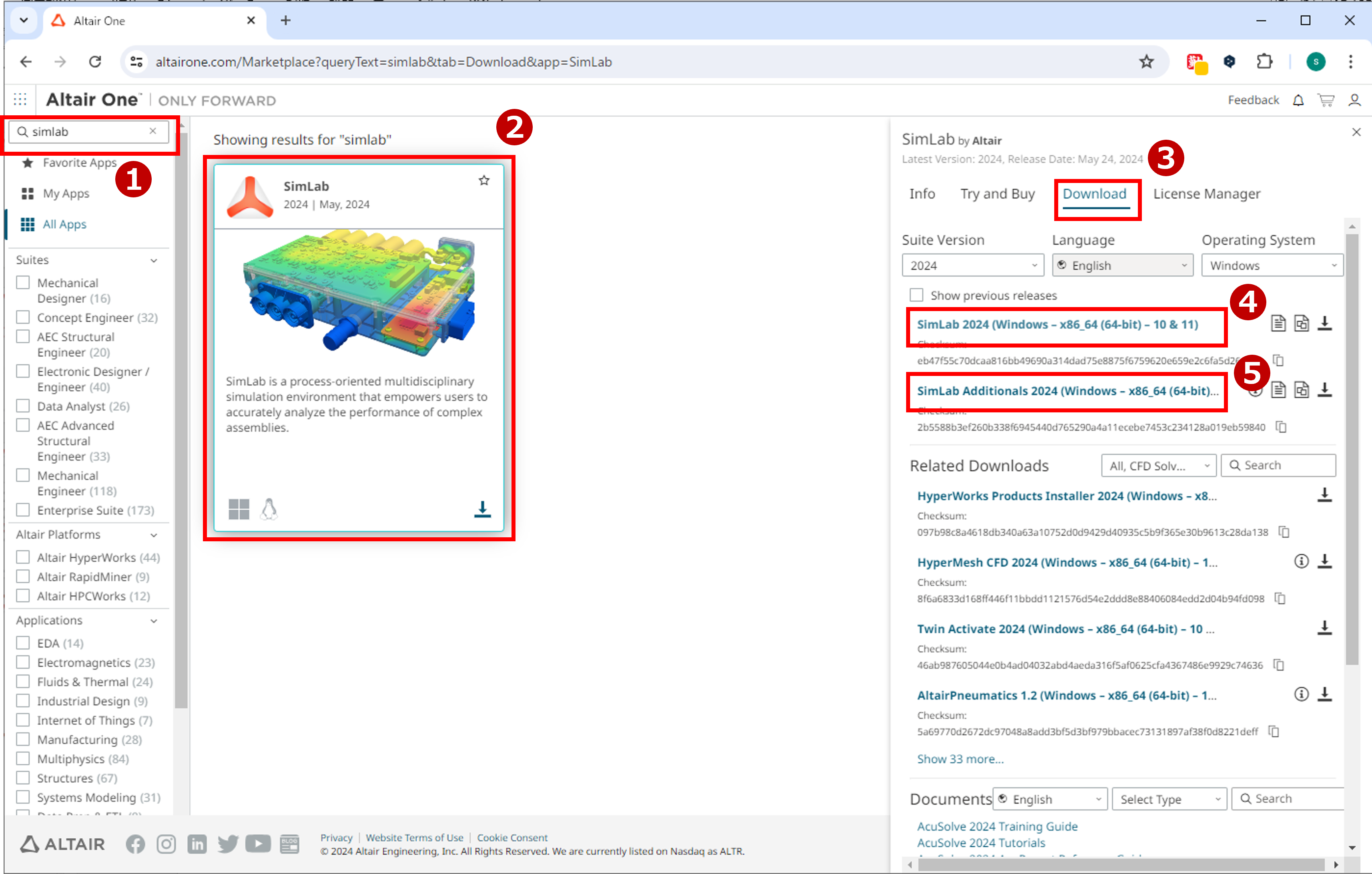Click Show 33 more related downloads
The height and width of the screenshot is (874, 1372).
coord(960,759)
